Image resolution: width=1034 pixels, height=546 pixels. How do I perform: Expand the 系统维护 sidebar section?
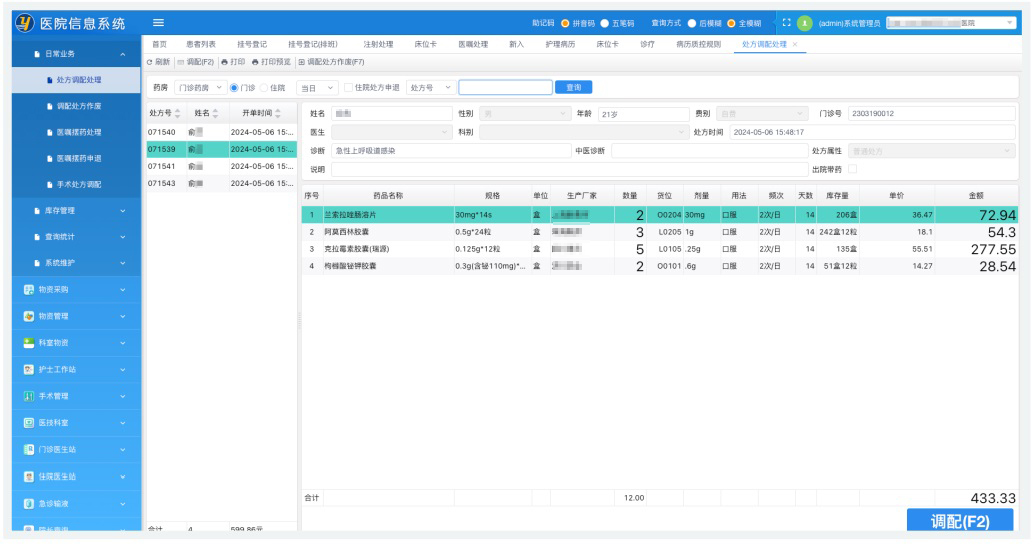tap(76, 263)
